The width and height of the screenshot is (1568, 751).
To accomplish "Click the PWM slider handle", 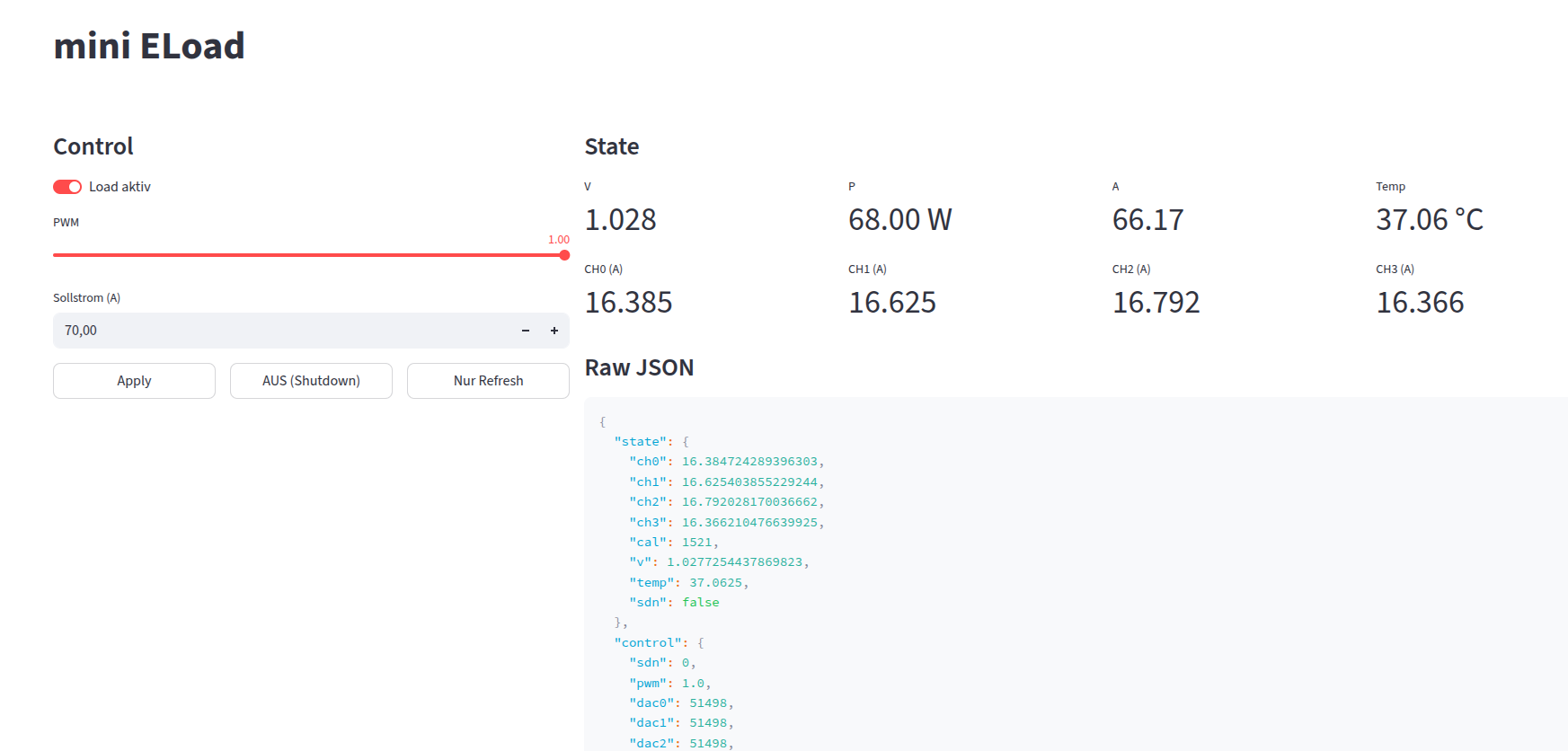I will click(564, 255).
